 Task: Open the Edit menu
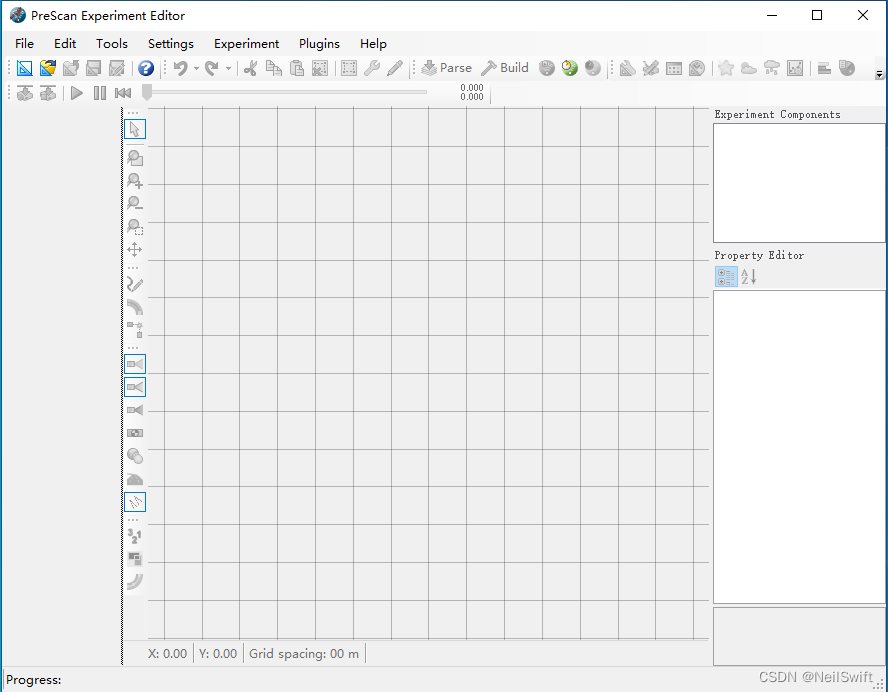[x=65, y=44]
